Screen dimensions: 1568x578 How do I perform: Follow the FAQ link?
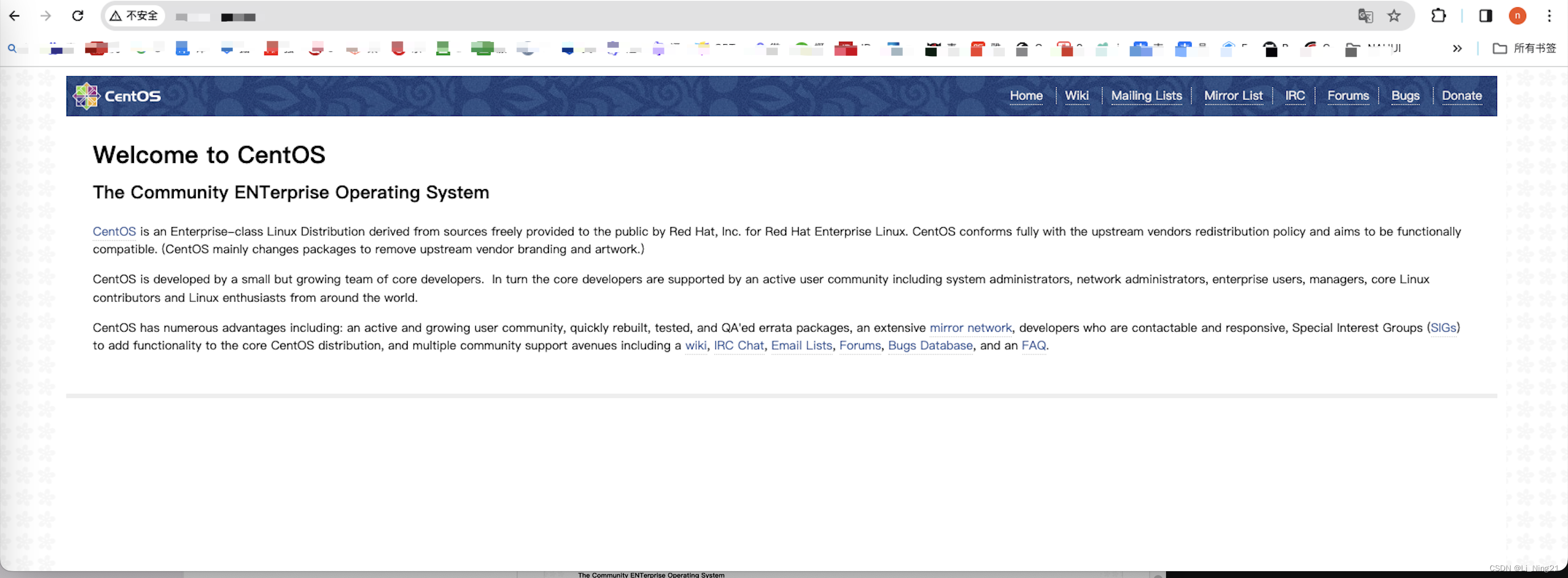point(1033,345)
